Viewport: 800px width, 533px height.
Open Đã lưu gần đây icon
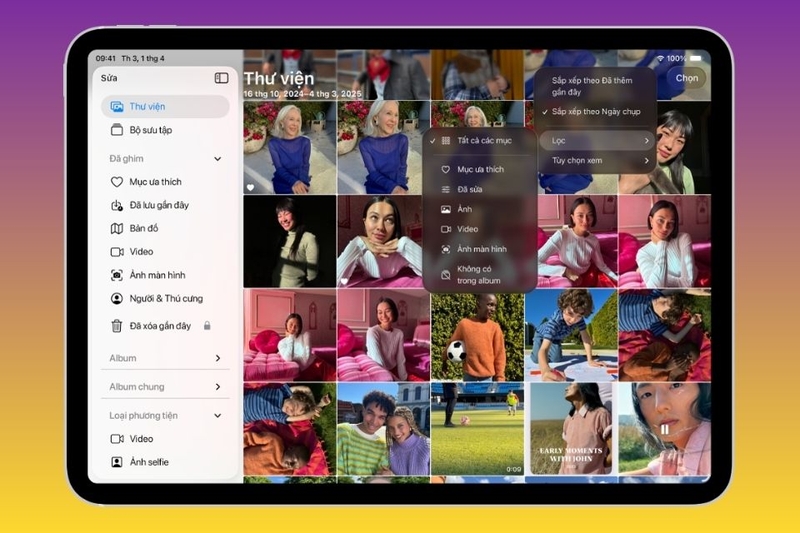point(117,206)
